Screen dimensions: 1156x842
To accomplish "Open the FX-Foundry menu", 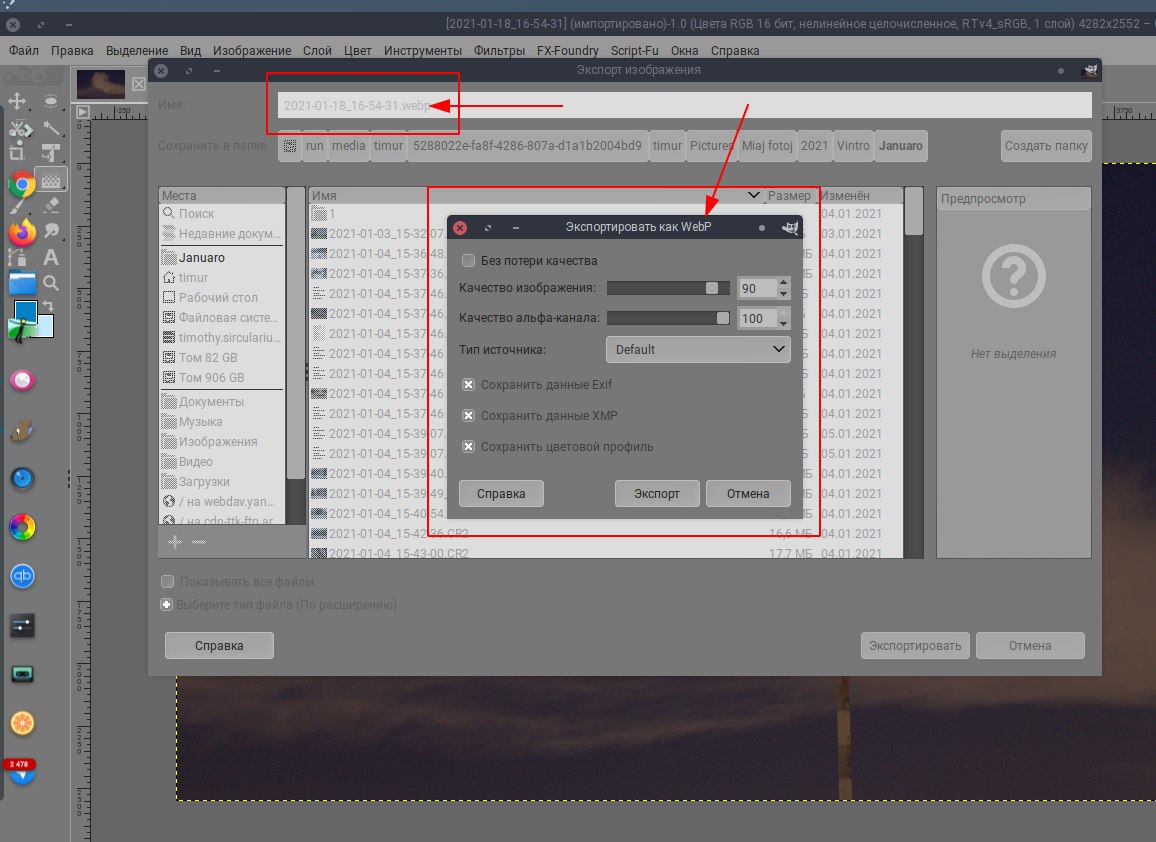I will coord(568,50).
